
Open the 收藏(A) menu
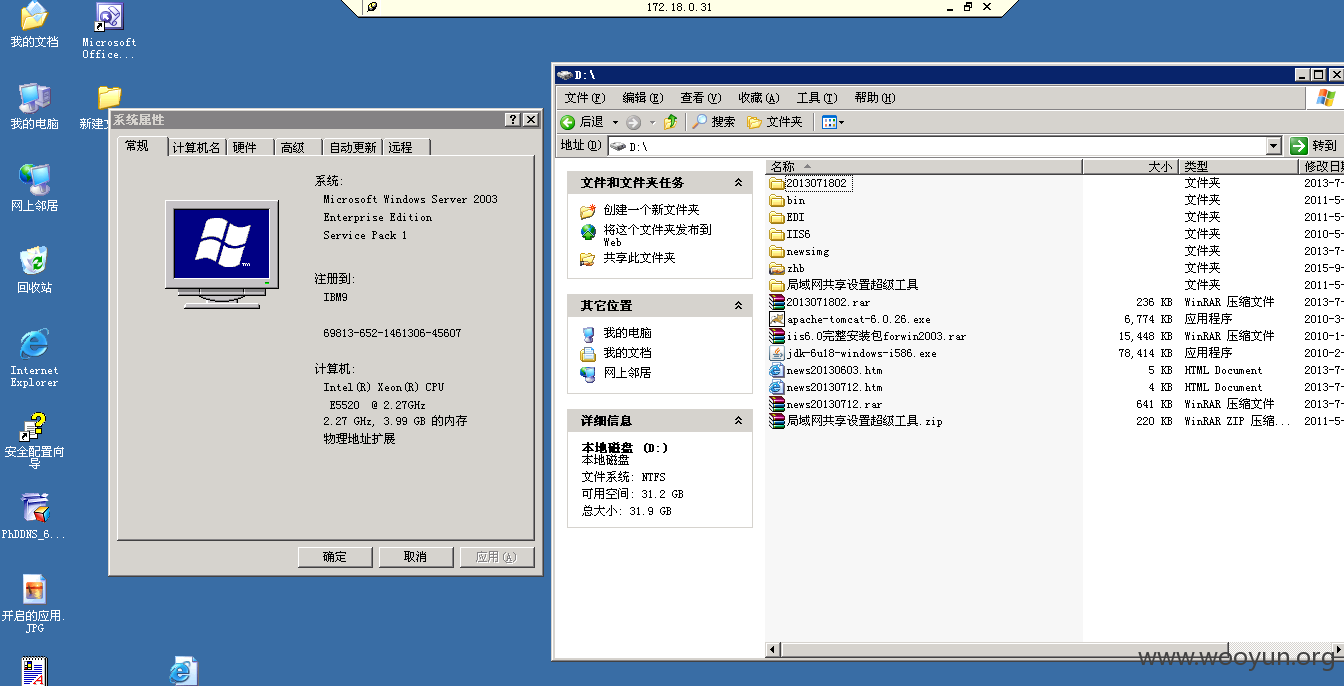click(758, 98)
